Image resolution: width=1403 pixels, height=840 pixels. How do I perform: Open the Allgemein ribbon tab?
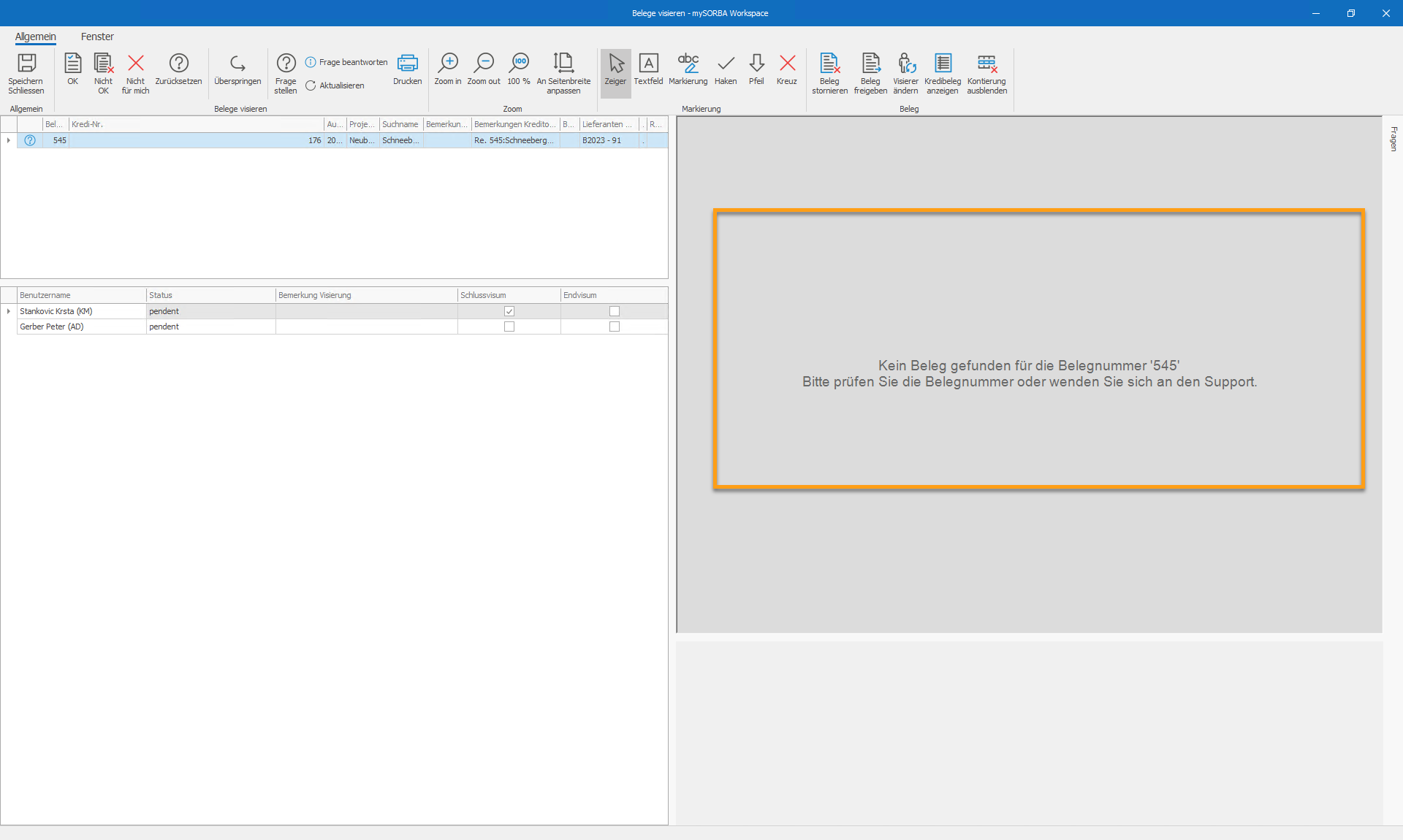pos(36,37)
